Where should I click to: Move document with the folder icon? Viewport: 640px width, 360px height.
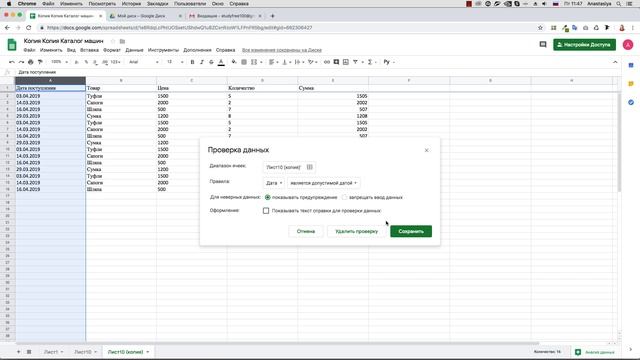click(x=122, y=41)
